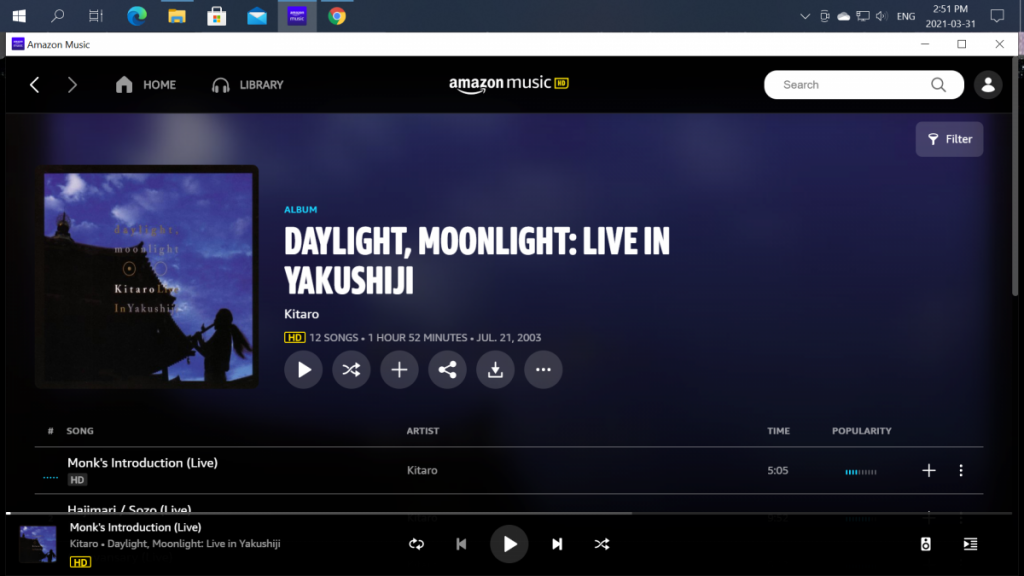Image resolution: width=1024 pixels, height=576 pixels.
Task: Click the search magnifier icon
Action: [x=938, y=85]
